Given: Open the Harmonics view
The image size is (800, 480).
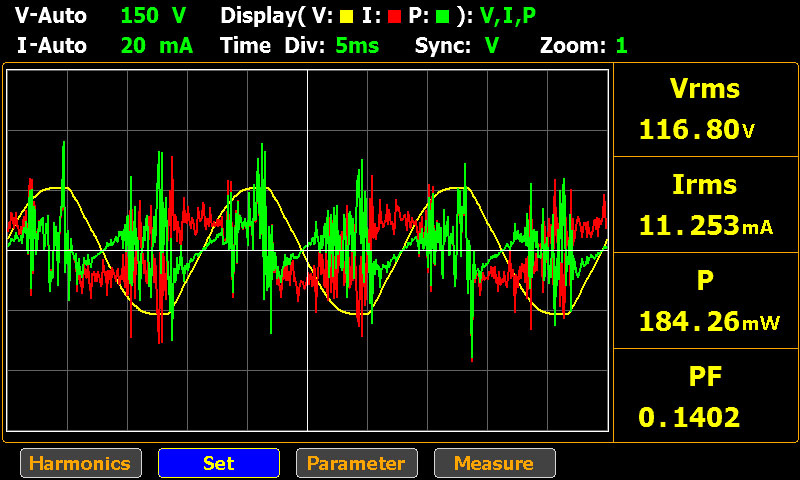Looking at the screenshot, I should click(81, 463).
